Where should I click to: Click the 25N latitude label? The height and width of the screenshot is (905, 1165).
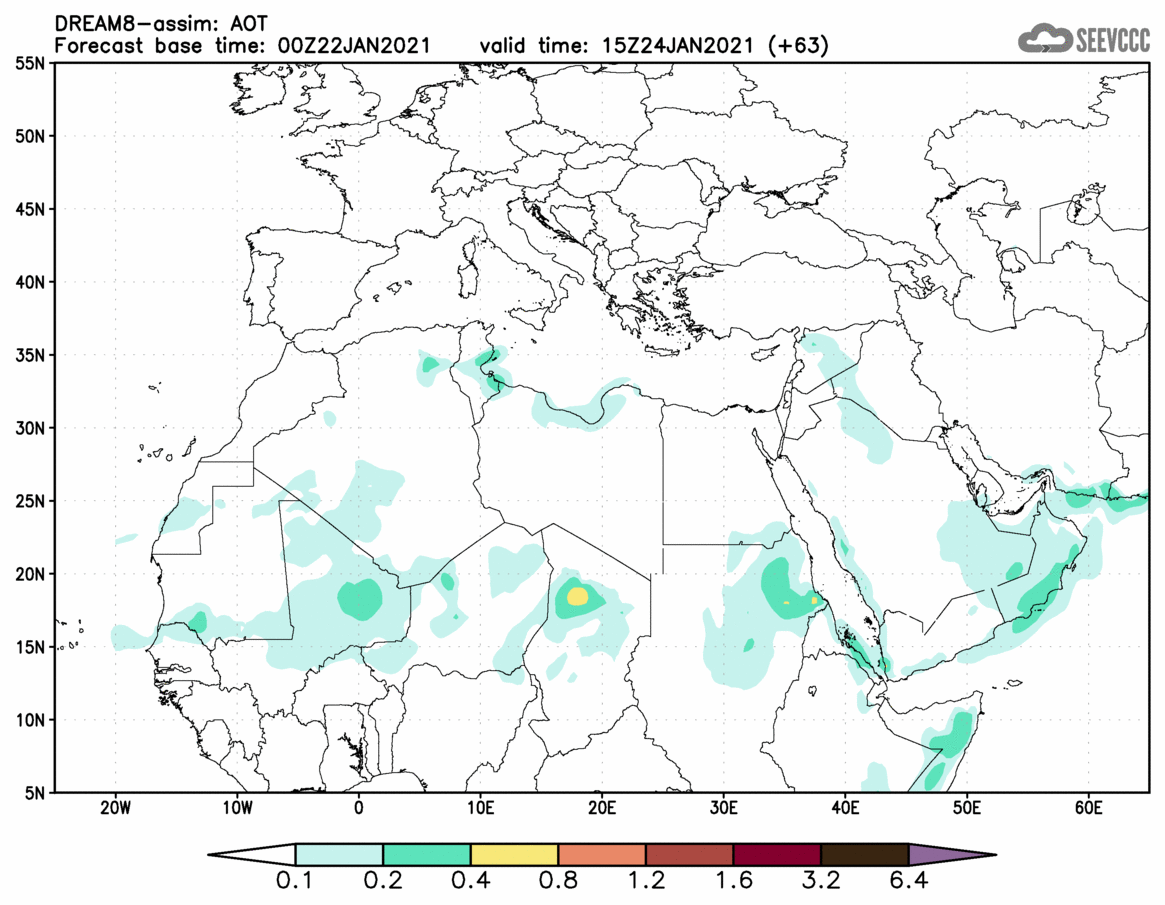coord(30,502)
